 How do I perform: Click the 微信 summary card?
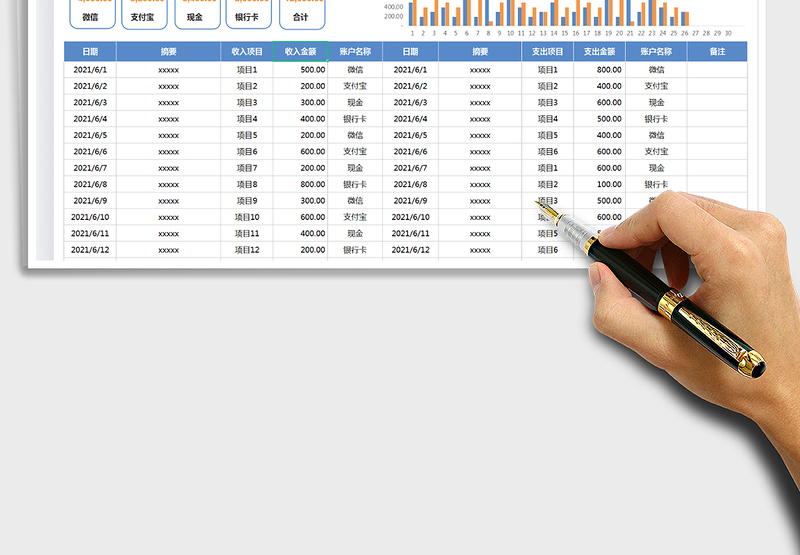[91, 14]
